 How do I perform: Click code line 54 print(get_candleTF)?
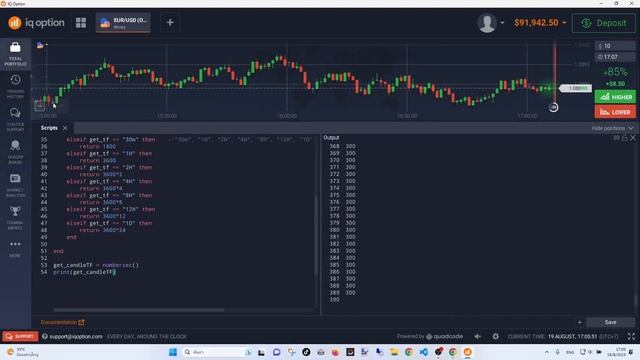tap(84, 272)
